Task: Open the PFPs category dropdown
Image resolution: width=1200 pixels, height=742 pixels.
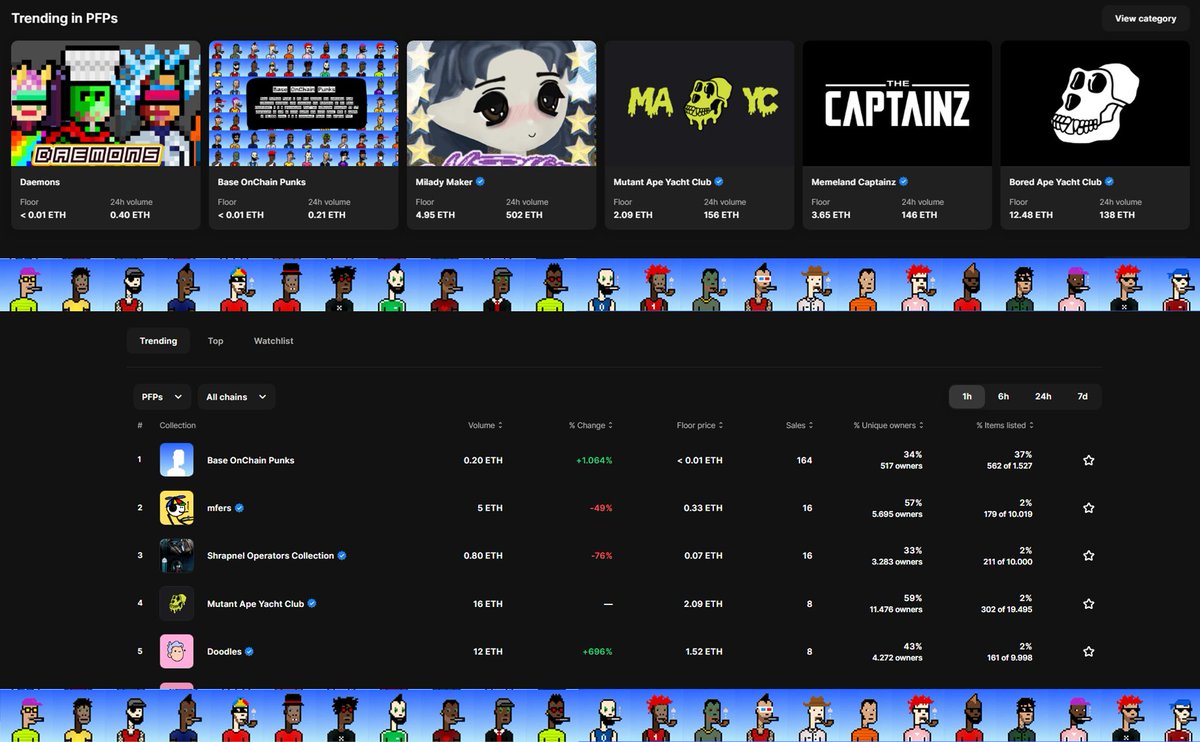Action: coord(162,397)
